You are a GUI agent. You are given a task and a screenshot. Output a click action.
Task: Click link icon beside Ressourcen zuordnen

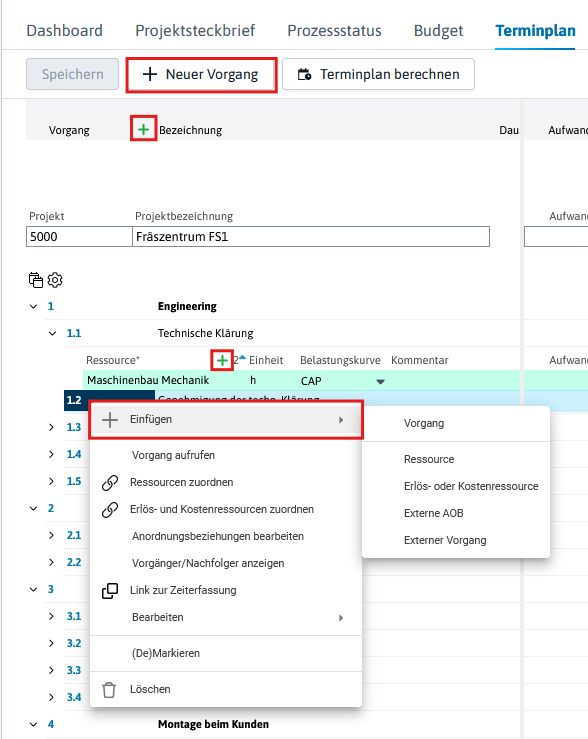click(110, 483)
